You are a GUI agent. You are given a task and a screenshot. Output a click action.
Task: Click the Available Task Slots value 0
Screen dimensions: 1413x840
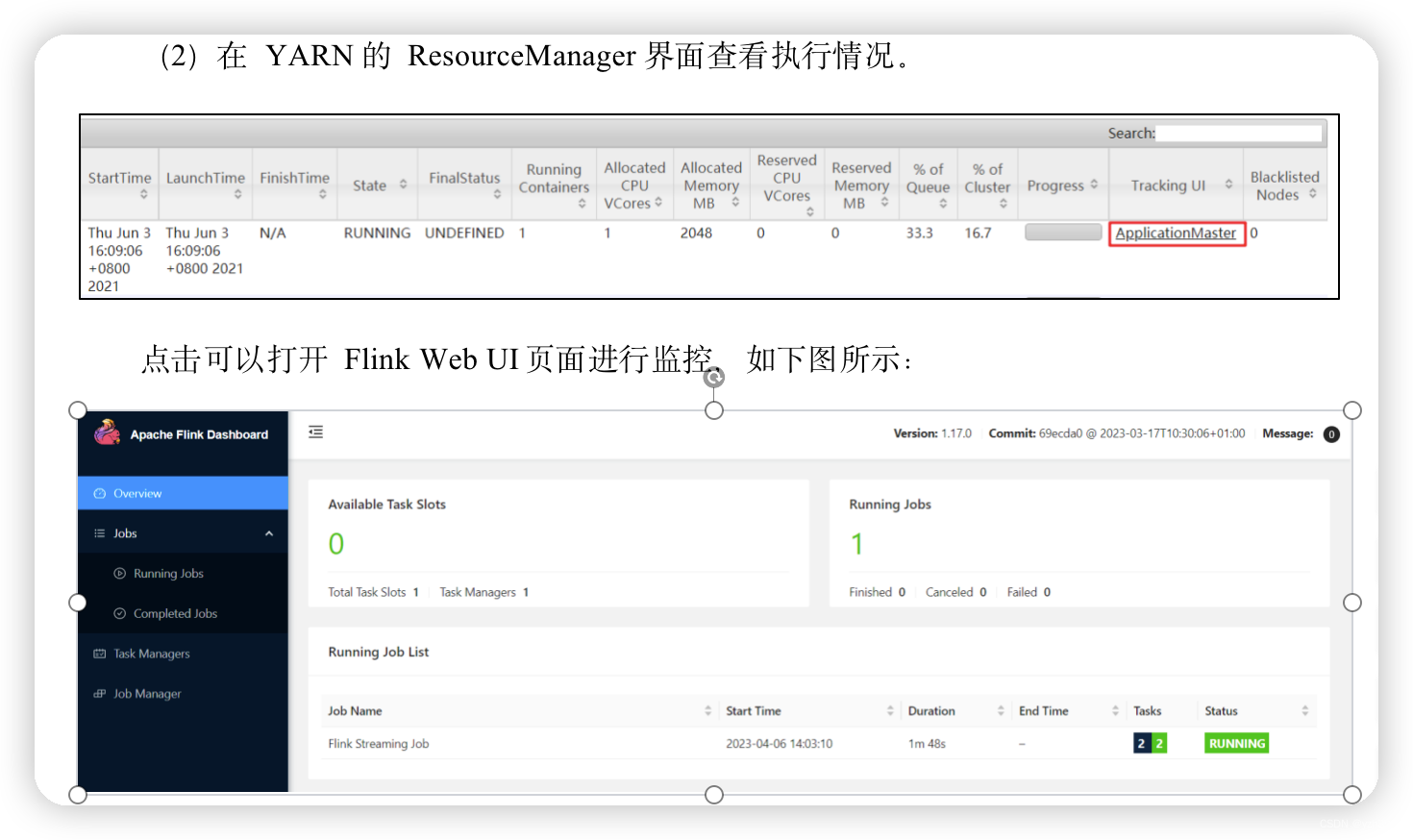click(x=336, y=545)
